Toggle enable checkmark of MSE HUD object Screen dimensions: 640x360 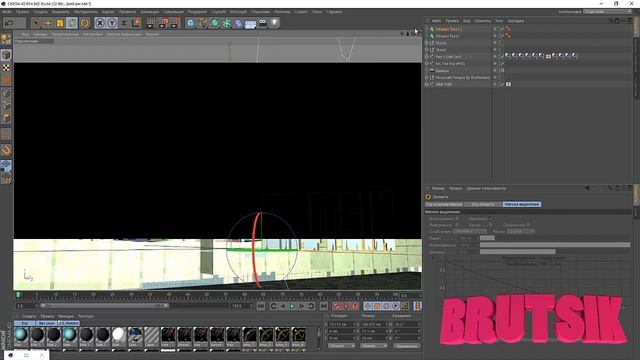(x=502, y=84)
